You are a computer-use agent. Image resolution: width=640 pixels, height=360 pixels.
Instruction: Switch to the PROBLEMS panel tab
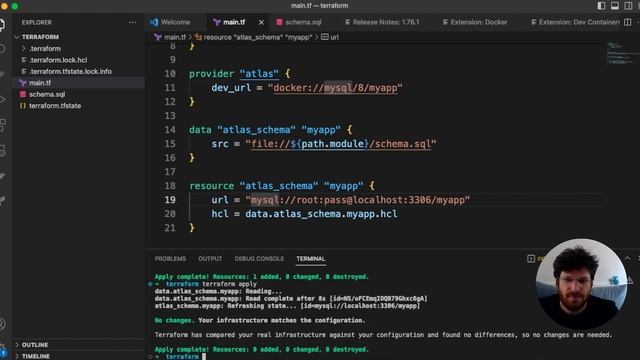(170, 259)
